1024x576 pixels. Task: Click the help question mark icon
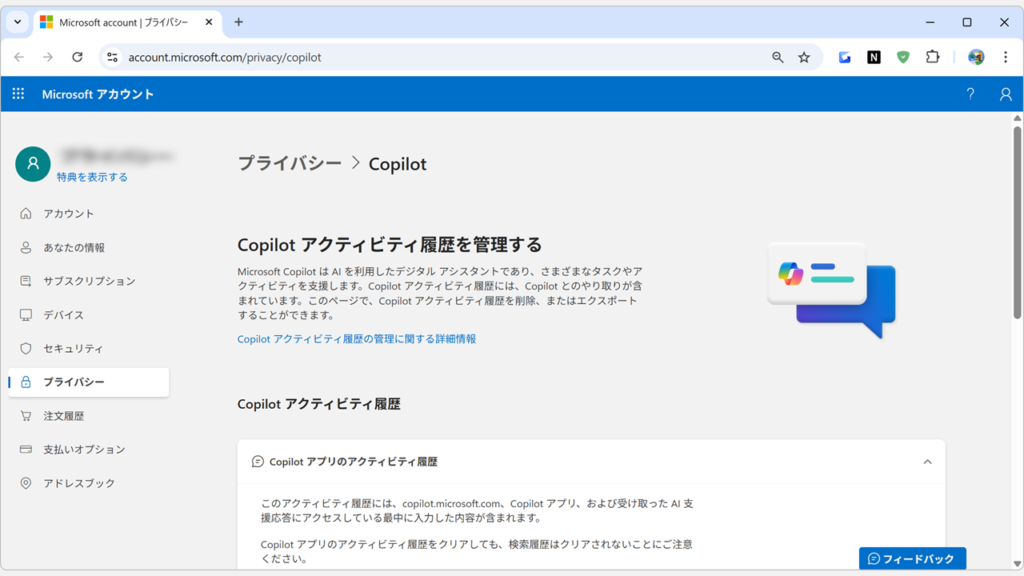[969, 94]
